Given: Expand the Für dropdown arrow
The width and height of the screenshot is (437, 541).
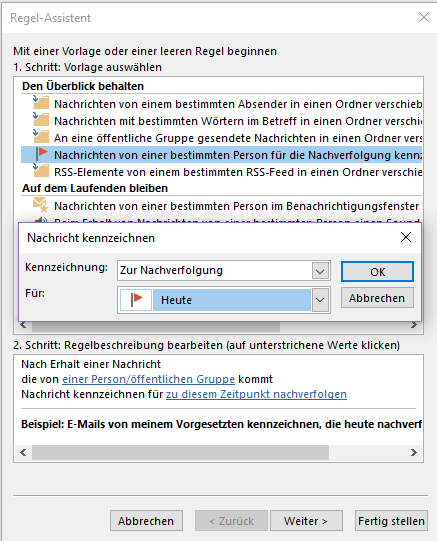Looking at the screenshot, I should [320, 300].
